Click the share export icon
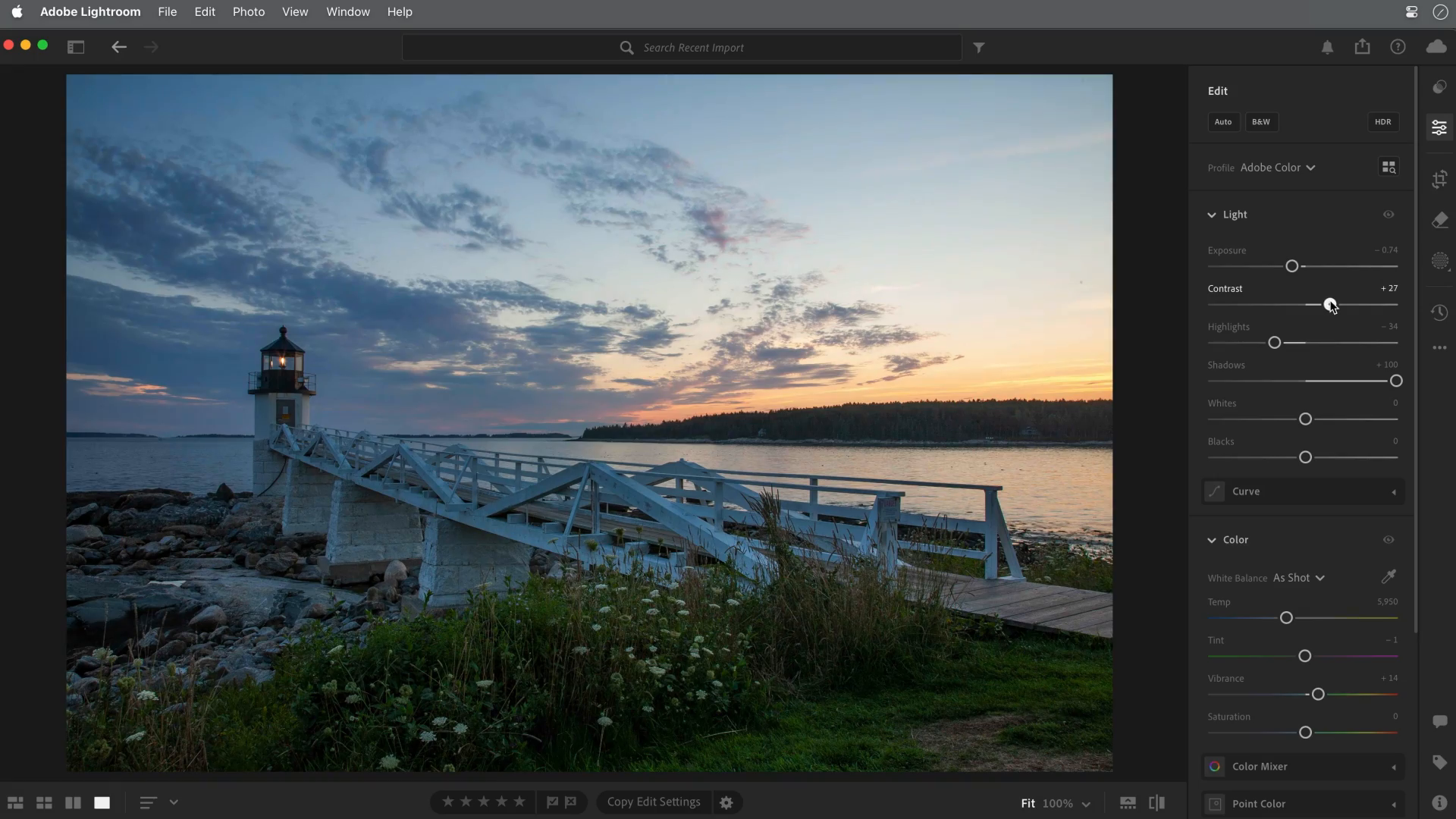 pos(1363,46)
